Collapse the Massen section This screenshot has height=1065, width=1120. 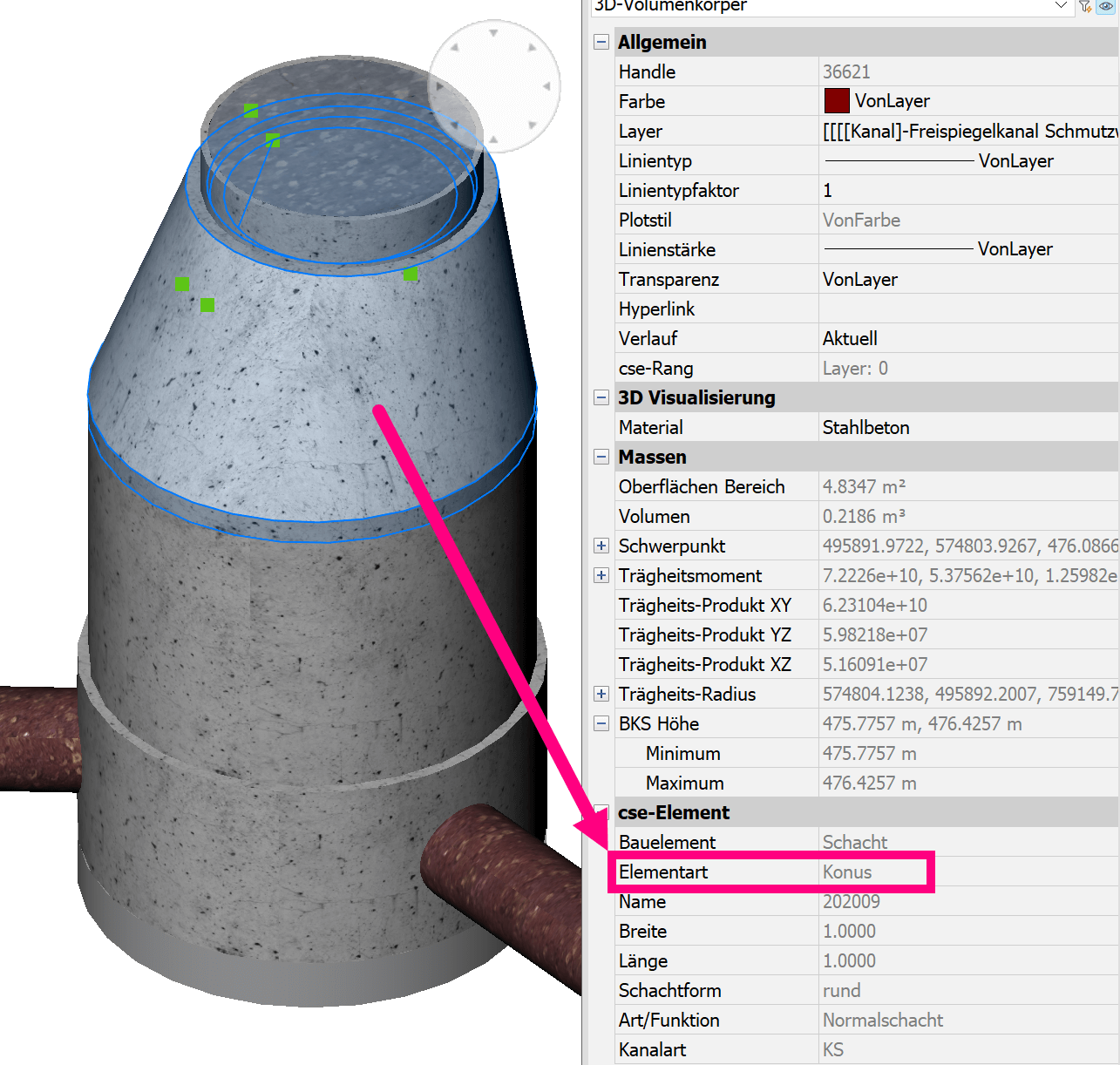click(601, 457)
